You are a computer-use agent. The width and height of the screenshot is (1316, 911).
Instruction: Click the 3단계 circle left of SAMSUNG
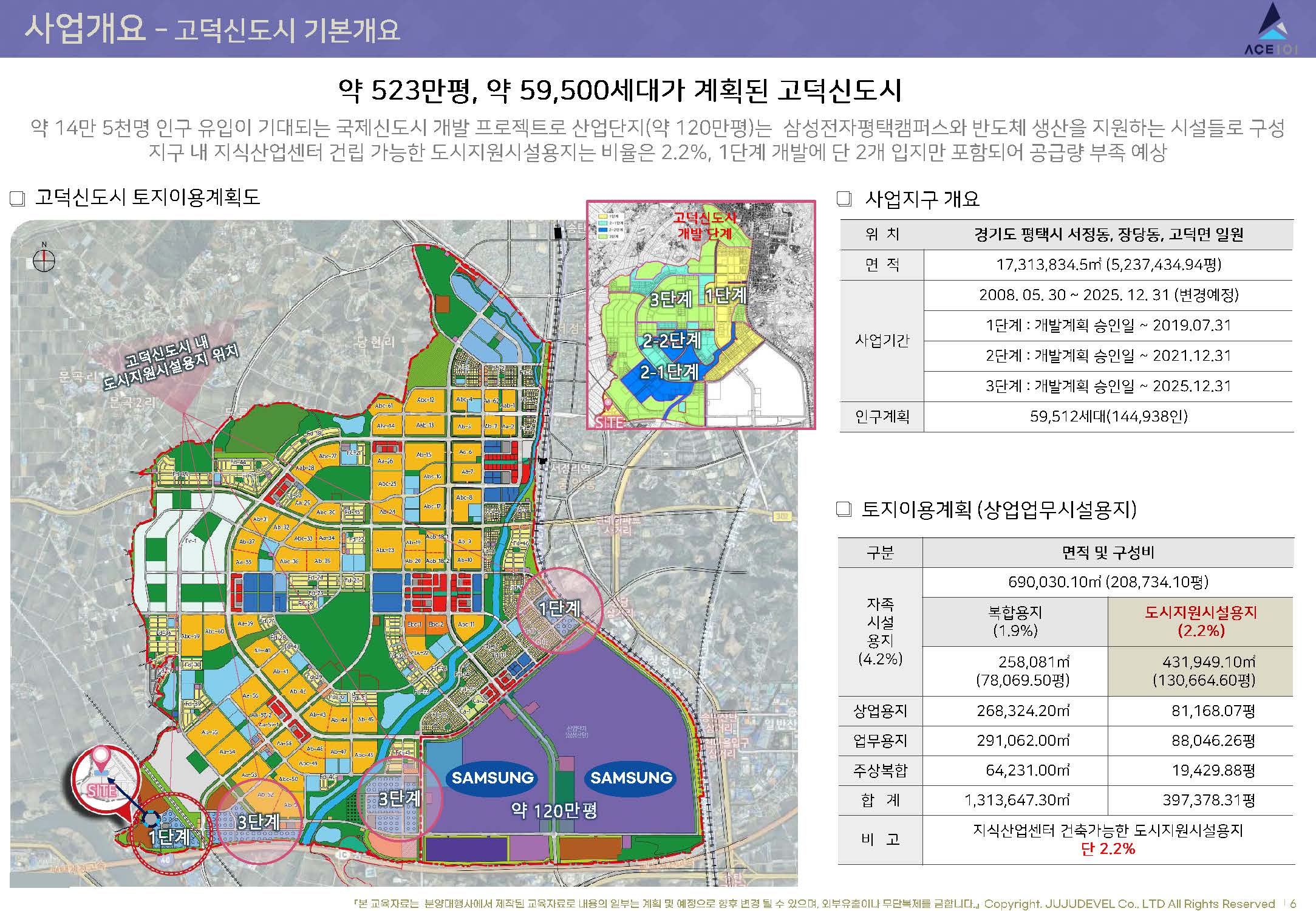(x=399, y=798)
